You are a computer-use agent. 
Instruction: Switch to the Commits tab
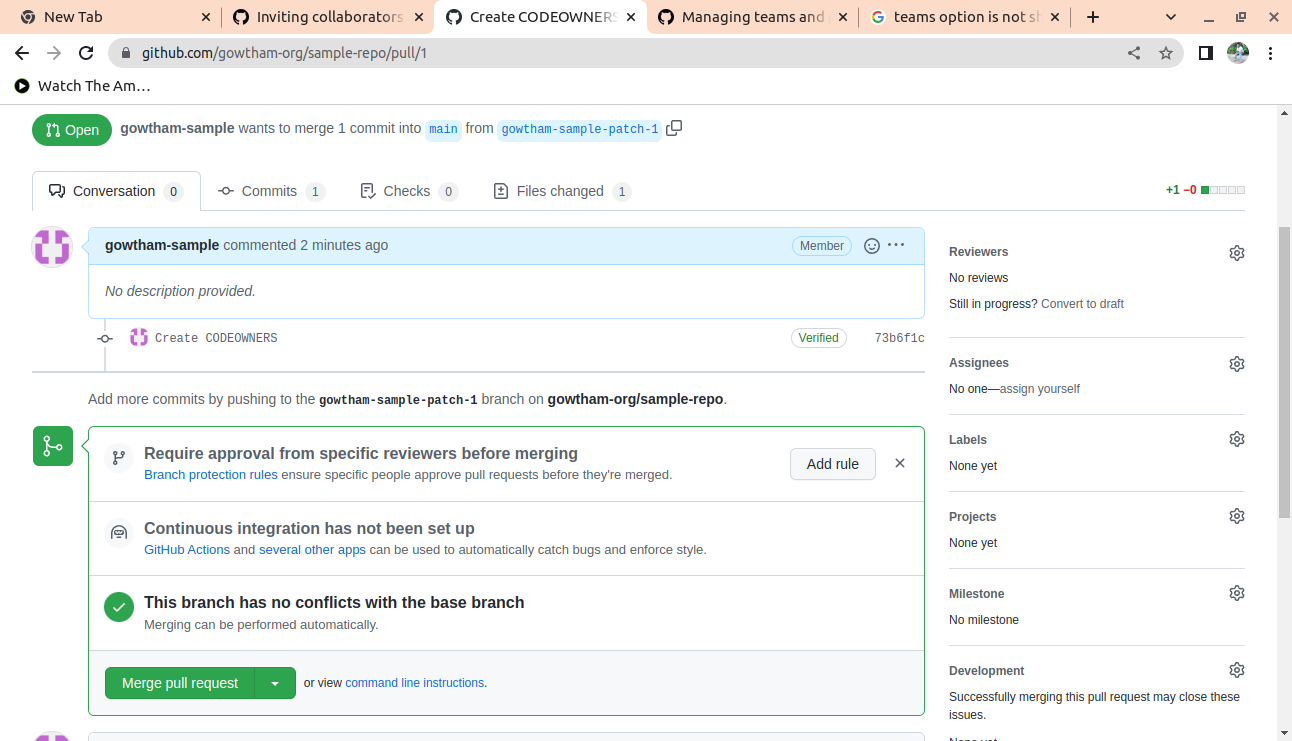tap(270, 191)
